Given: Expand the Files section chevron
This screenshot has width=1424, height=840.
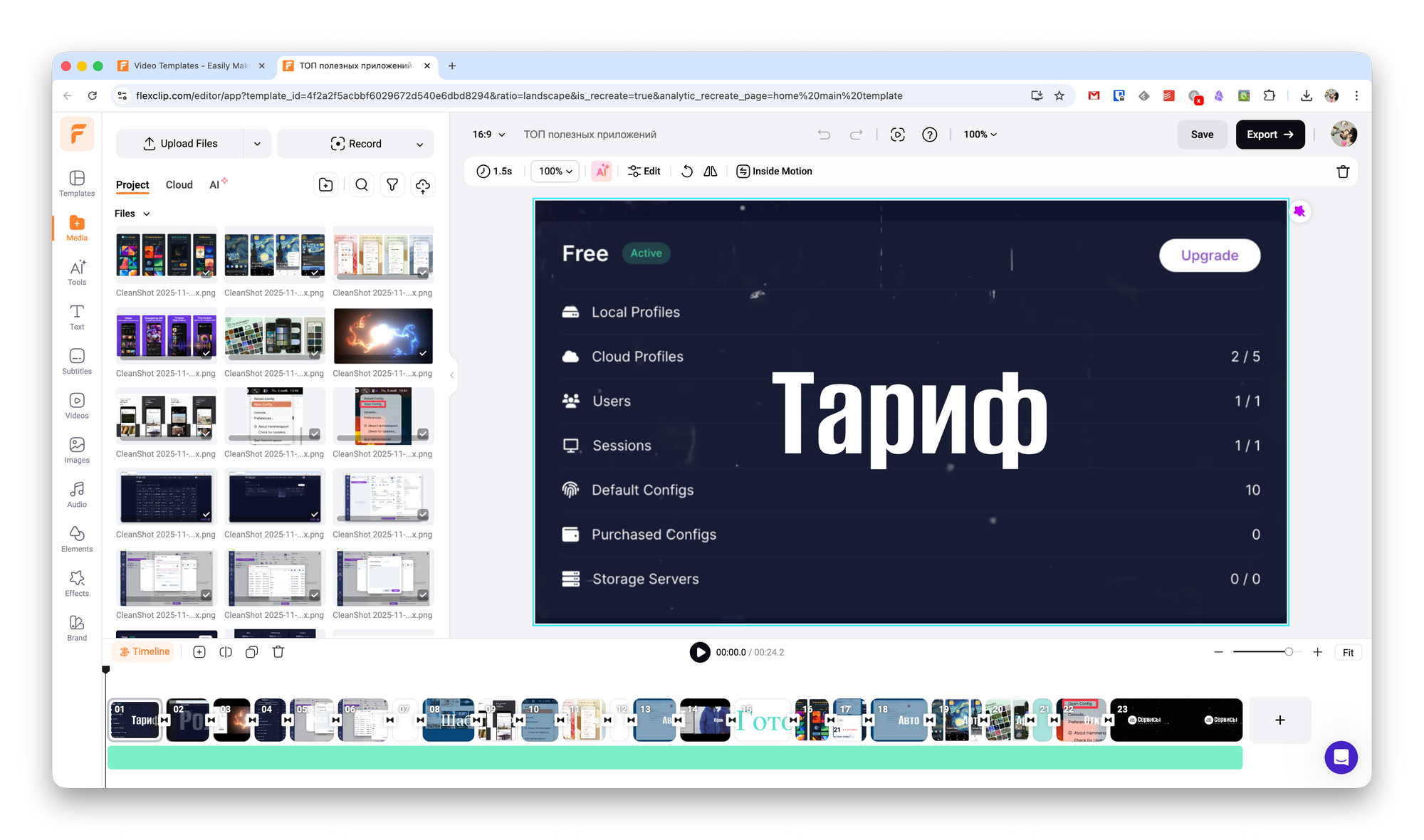Looking at the screenshot, I should point(147,214).
